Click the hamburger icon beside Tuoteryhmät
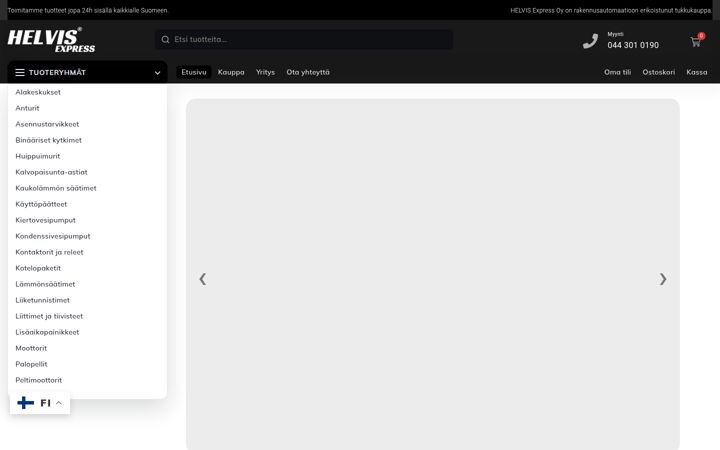The image size is (720, 450). pos(20,73)
